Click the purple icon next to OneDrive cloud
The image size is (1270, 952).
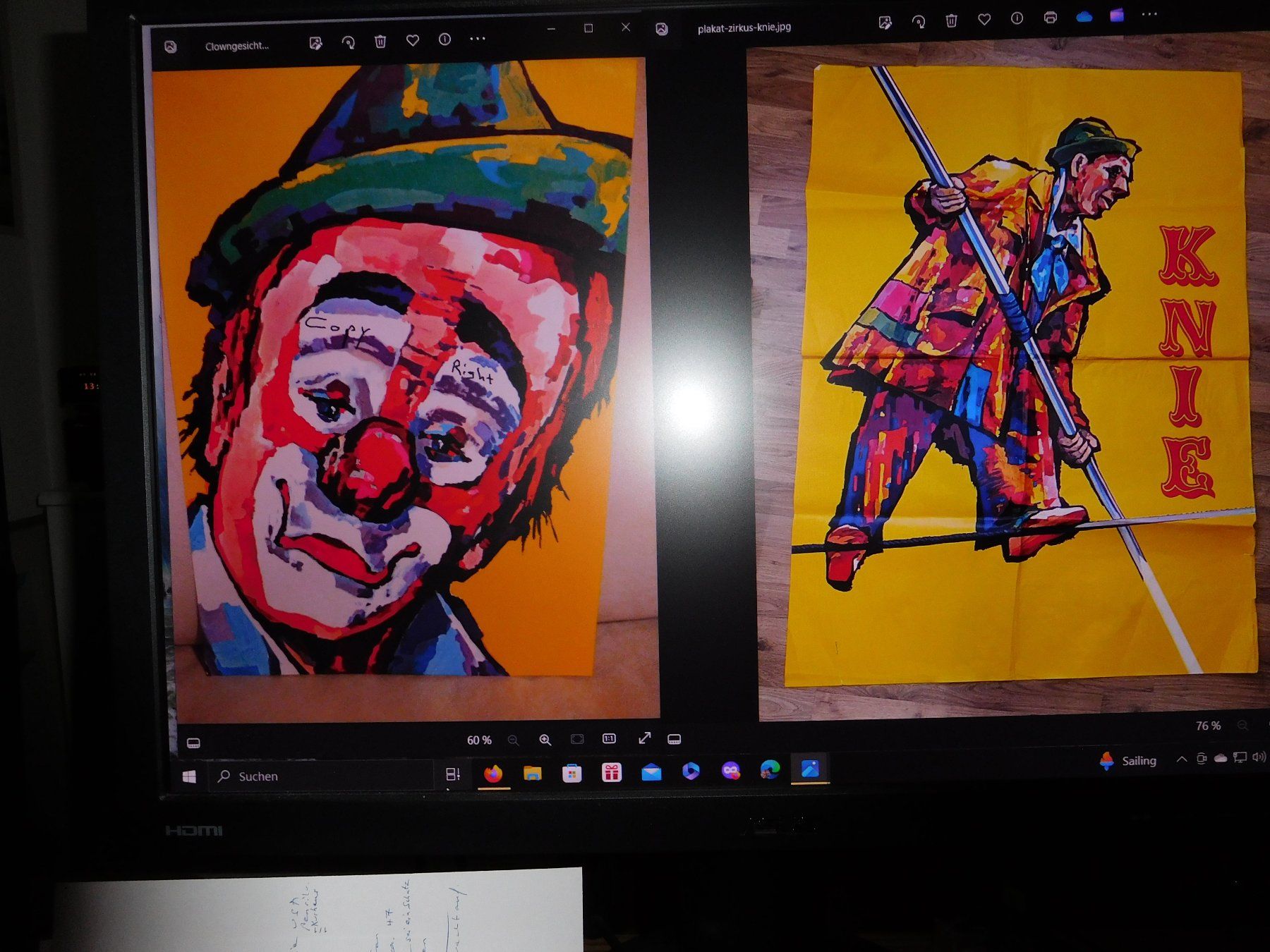(x=1116, y=15)
